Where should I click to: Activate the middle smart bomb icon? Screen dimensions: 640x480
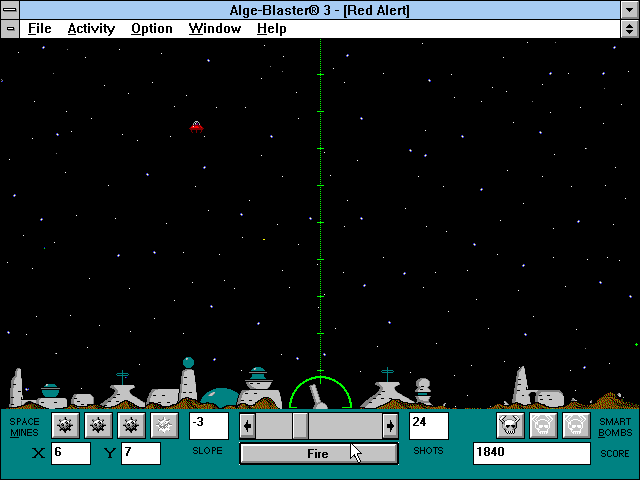coord(543,426)
